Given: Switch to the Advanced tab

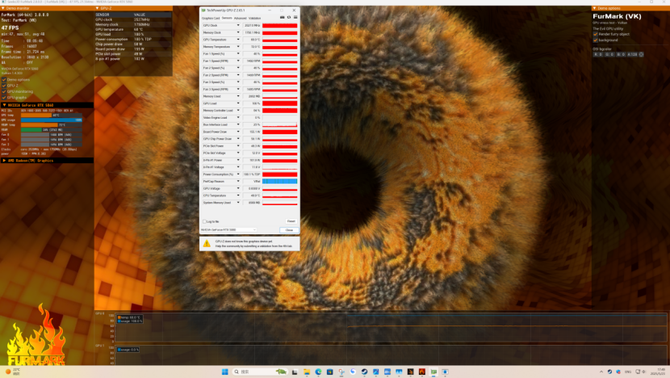Looking at the screenshot, I should tap(240, 18).
